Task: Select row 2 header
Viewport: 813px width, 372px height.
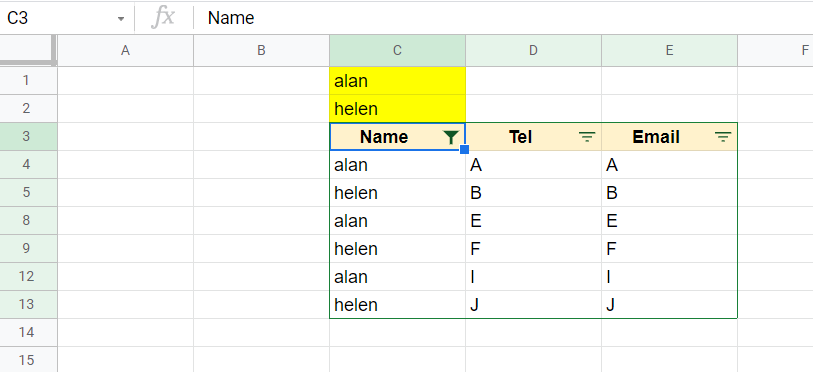Action: tap(28, 108)
